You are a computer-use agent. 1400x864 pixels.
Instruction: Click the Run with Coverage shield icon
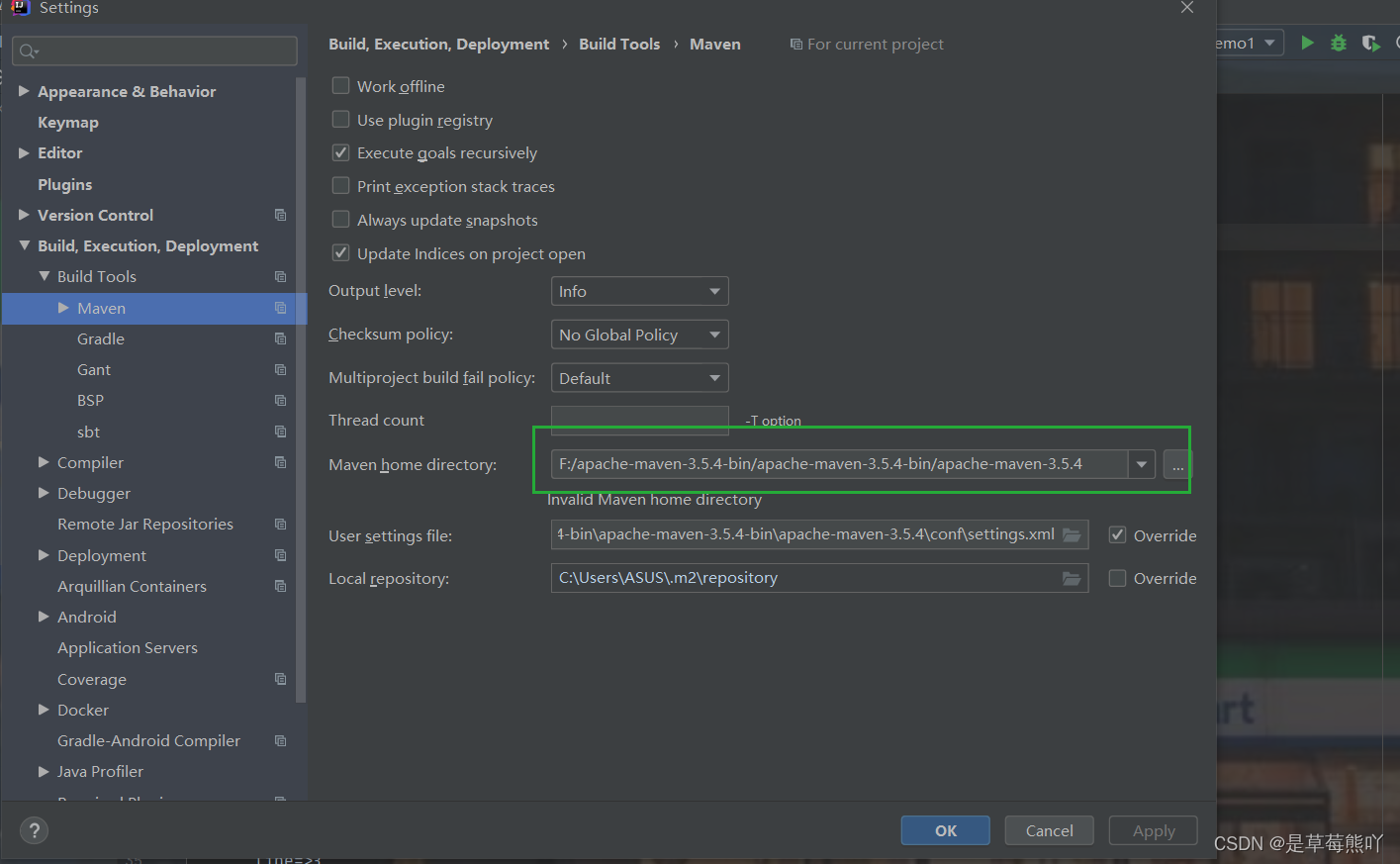1370,43
